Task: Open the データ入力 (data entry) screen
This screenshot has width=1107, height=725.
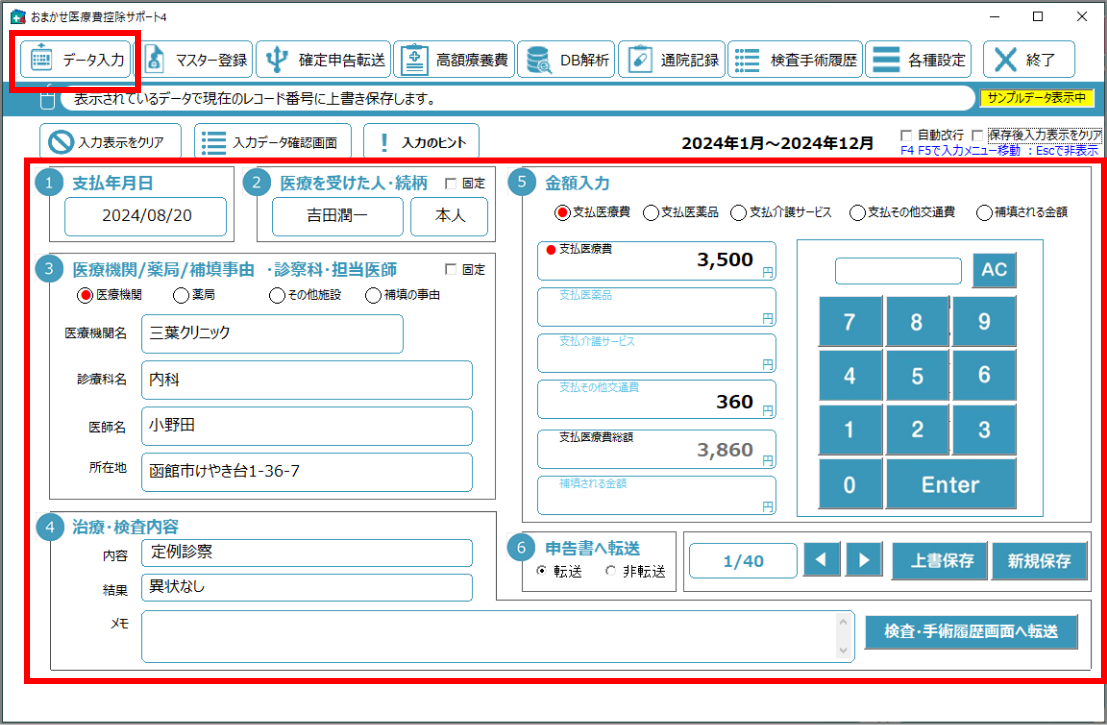Action: [74, 59]
